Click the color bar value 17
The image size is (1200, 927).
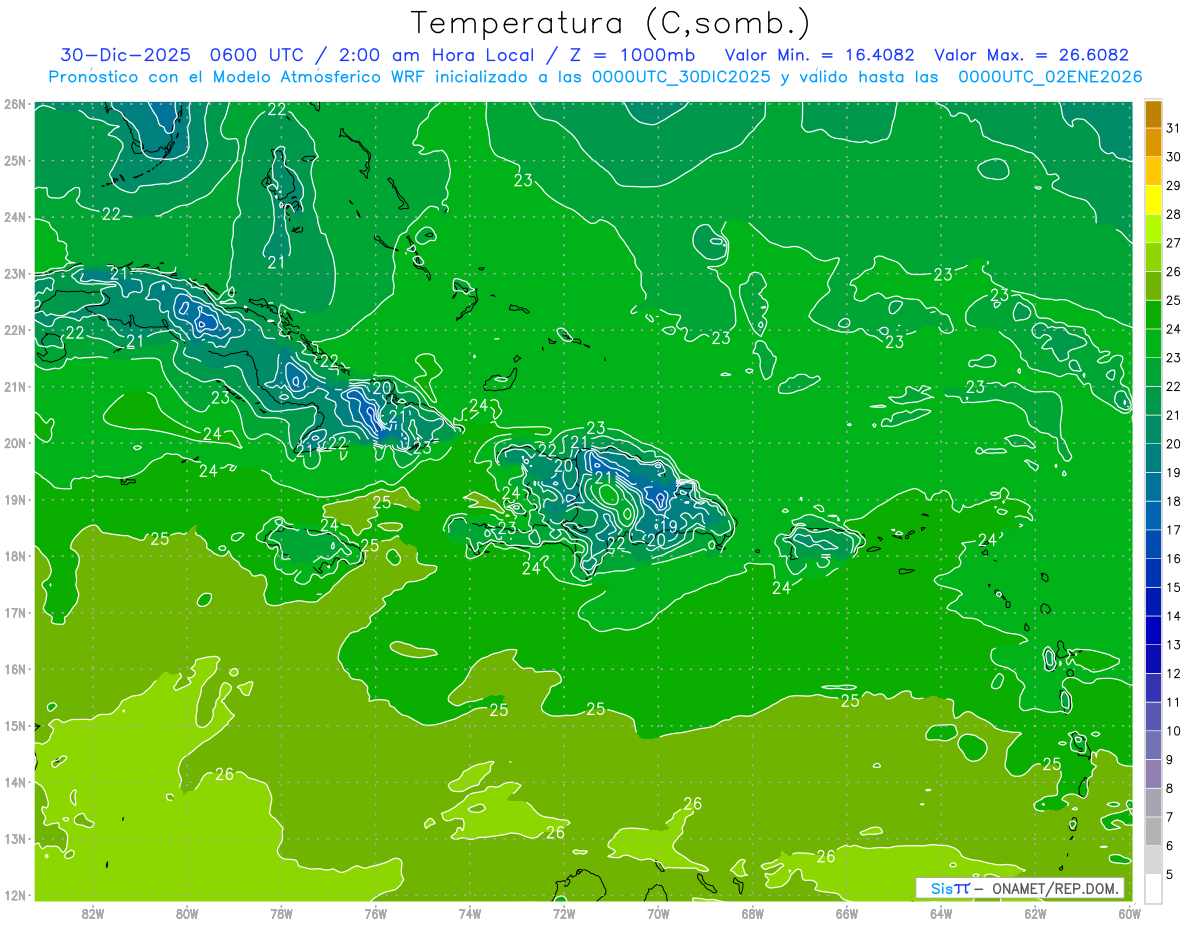pyautogui.click(x=1173, y=531)
